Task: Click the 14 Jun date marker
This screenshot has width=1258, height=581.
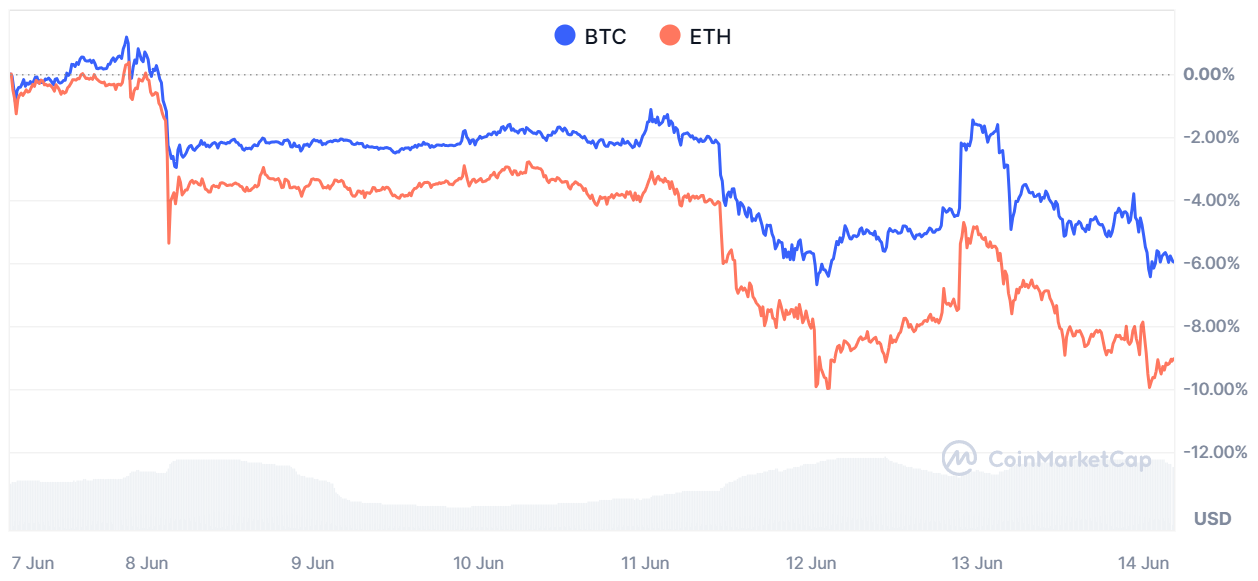Action: tap(1144, 562)
